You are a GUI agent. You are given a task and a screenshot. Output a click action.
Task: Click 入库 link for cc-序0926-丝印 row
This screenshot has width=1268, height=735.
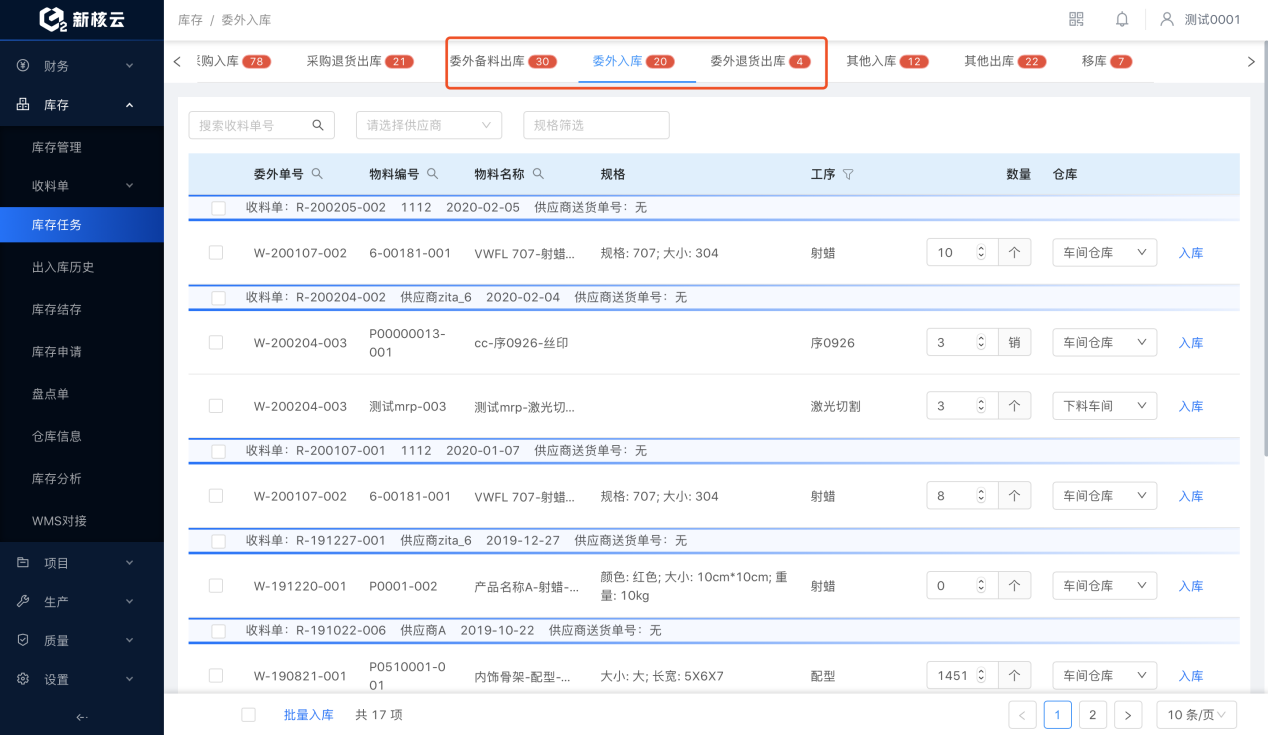coord(1191,342)
